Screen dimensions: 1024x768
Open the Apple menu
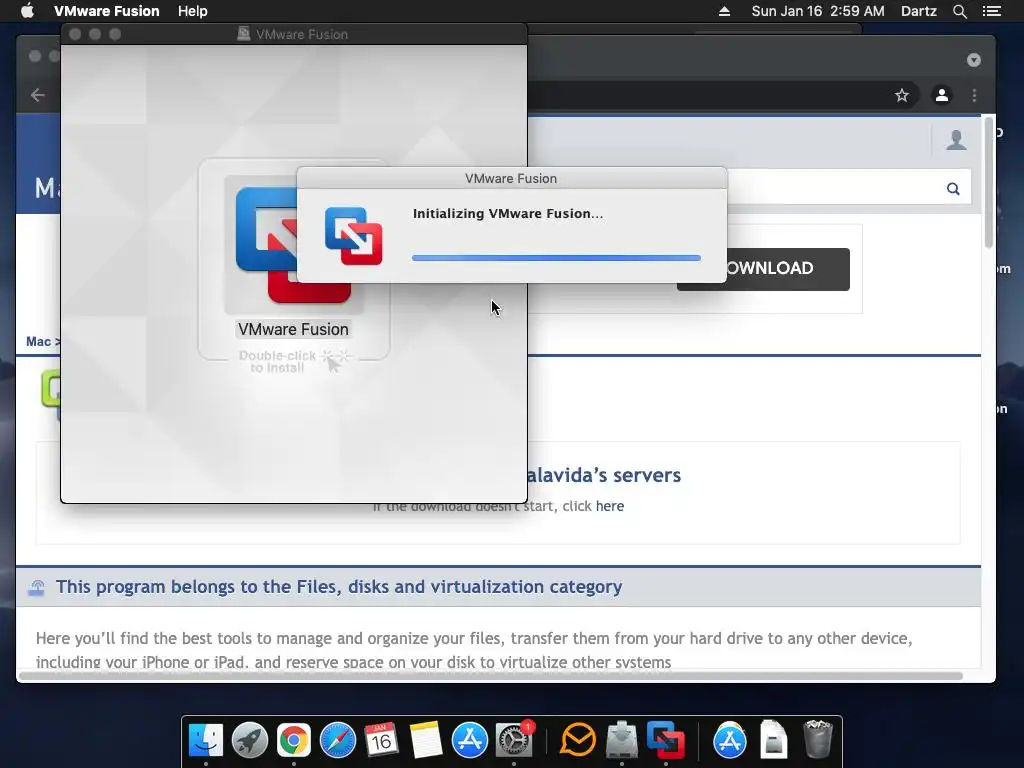point(27,11)
